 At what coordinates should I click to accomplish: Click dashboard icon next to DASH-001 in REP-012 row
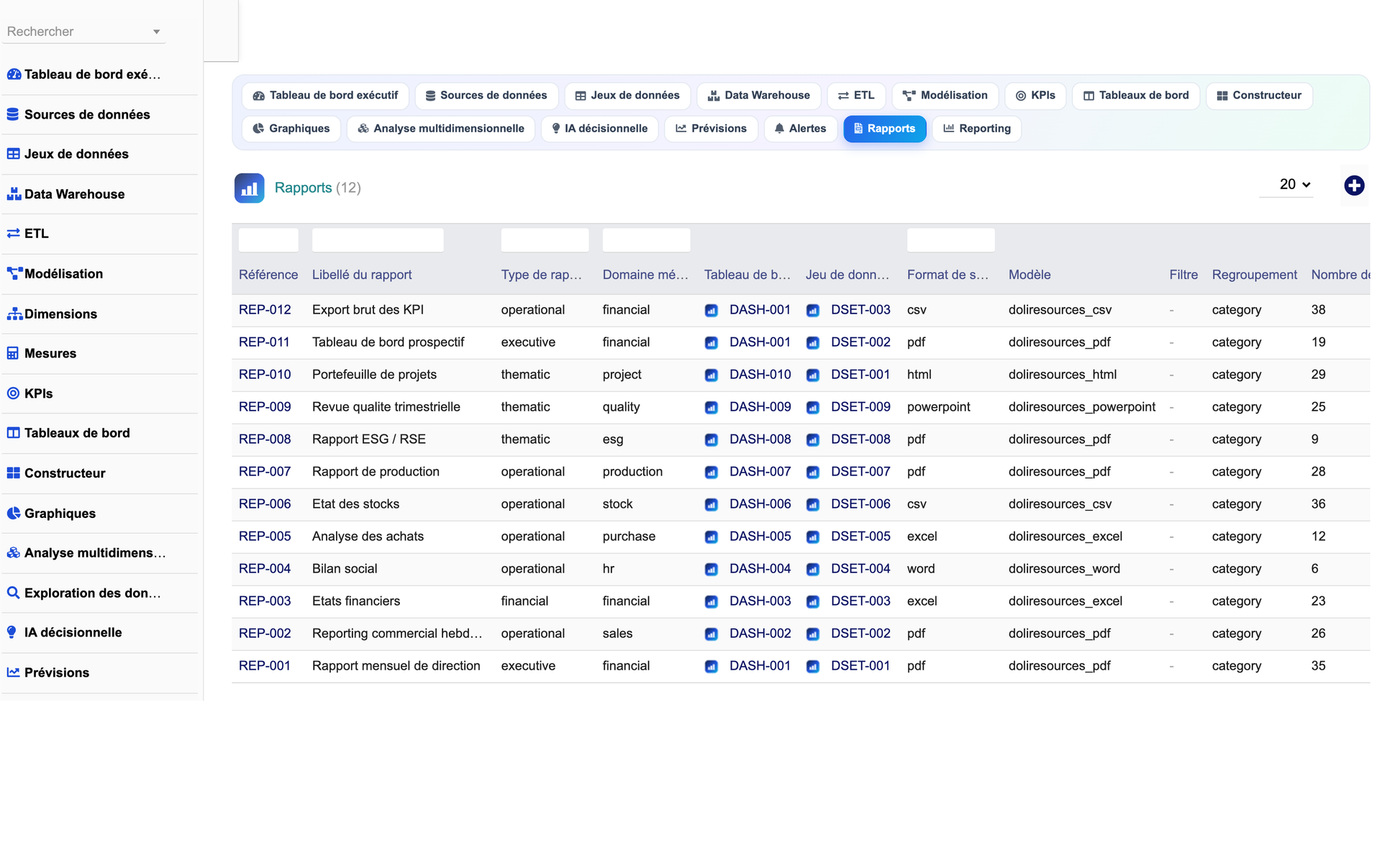click(x=711, y=311)
